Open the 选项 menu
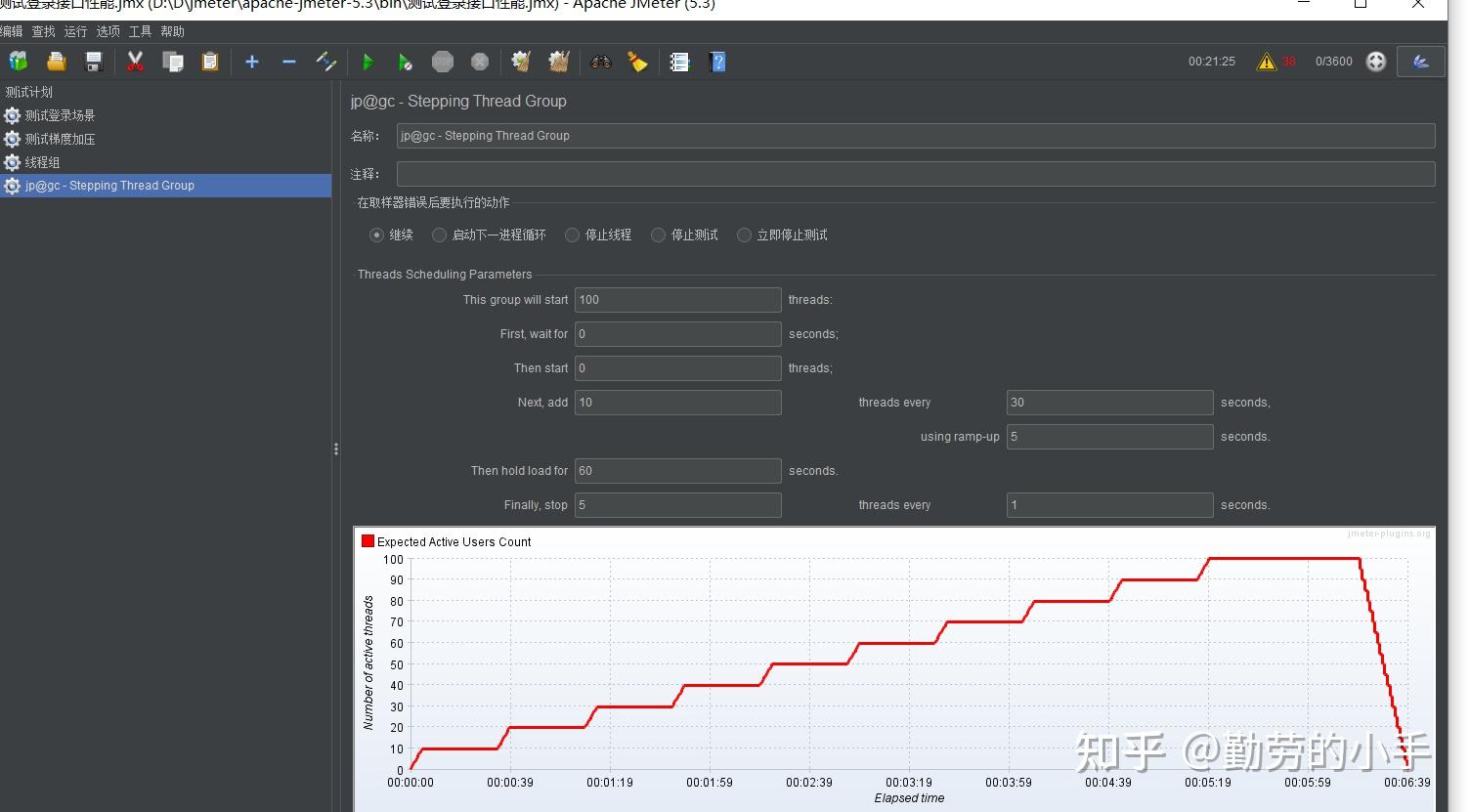 [108, 31]
